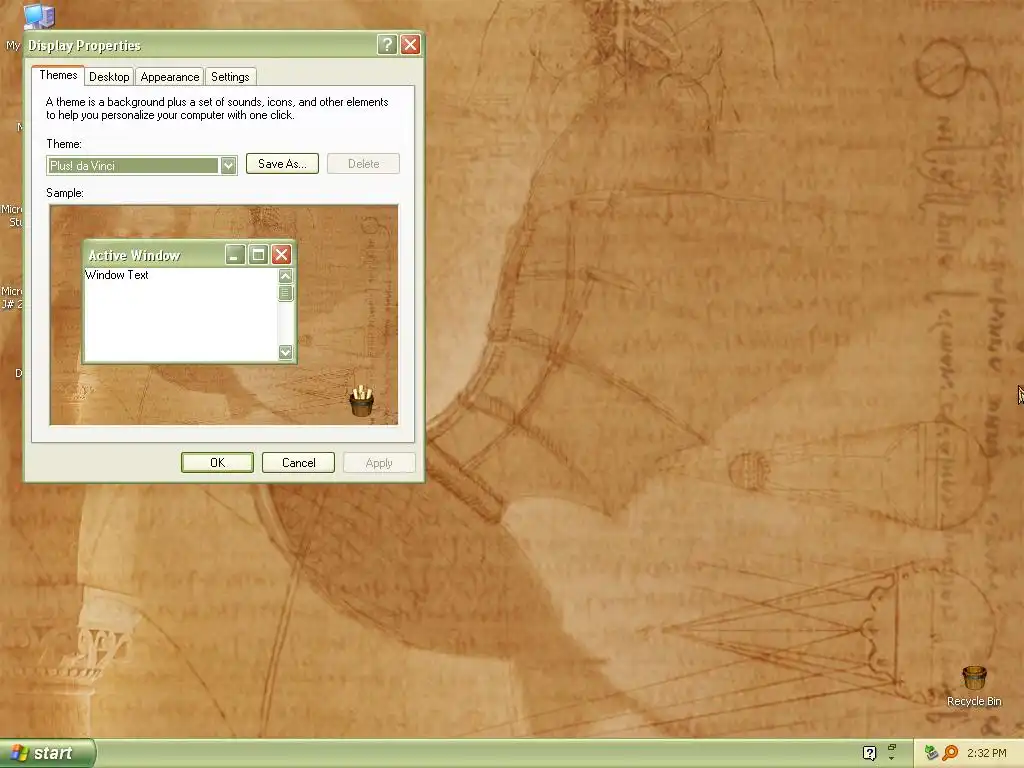The height and width of the screenshot is (768, 1024).
Task: Click the help question-mark button in Display Properties title bar
Action: [387, 44]
